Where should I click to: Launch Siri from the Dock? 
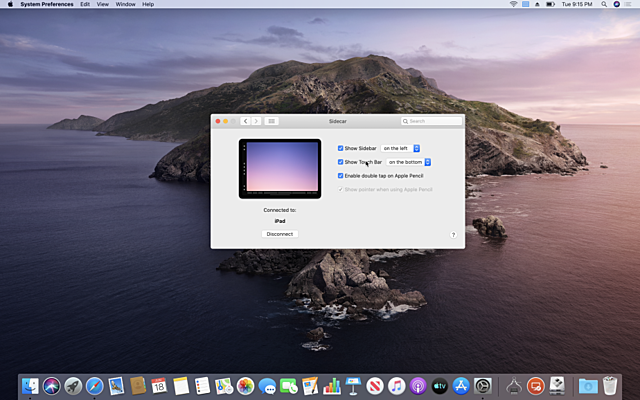tap(52, 386)
